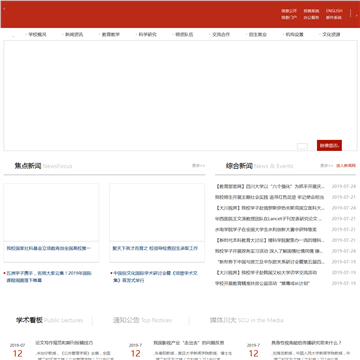360x360 pixels.
Task: Open the 学校概况 menu
Action: click(x=37, y=34)
